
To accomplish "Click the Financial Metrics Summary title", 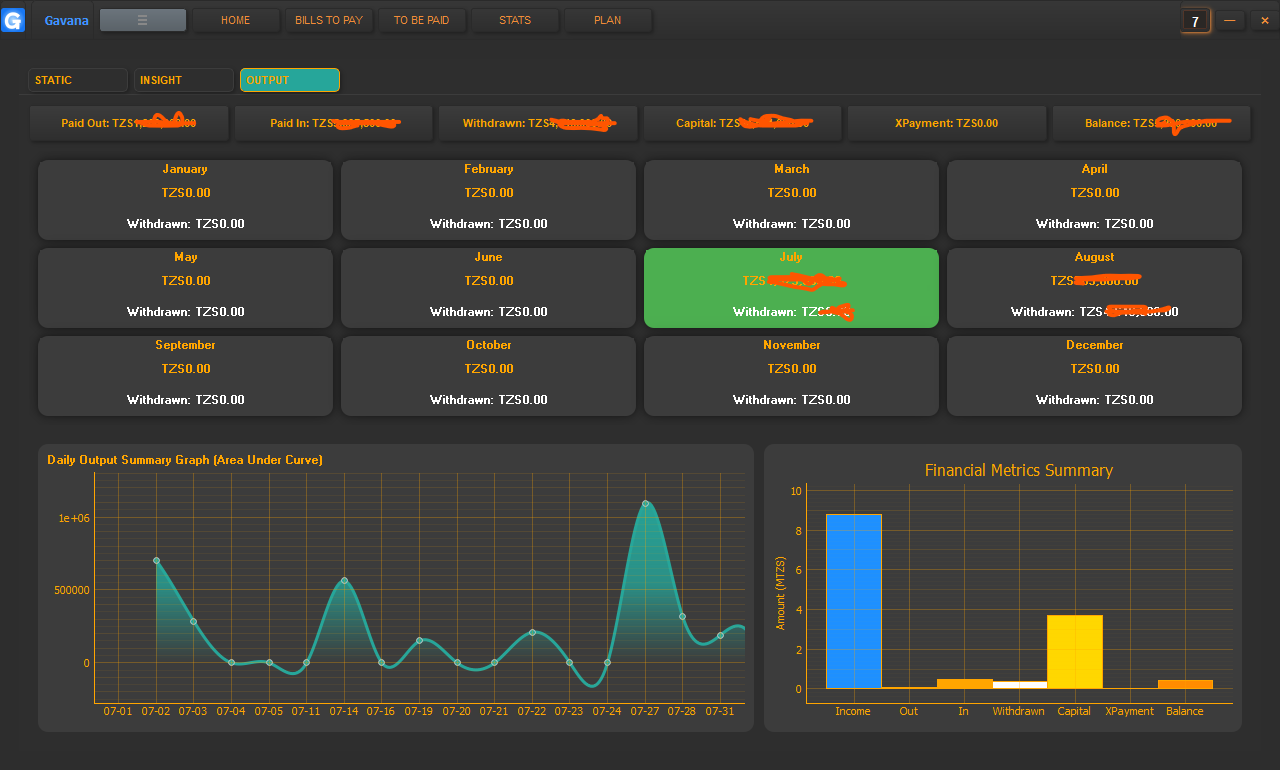I will click(1018, 470).
